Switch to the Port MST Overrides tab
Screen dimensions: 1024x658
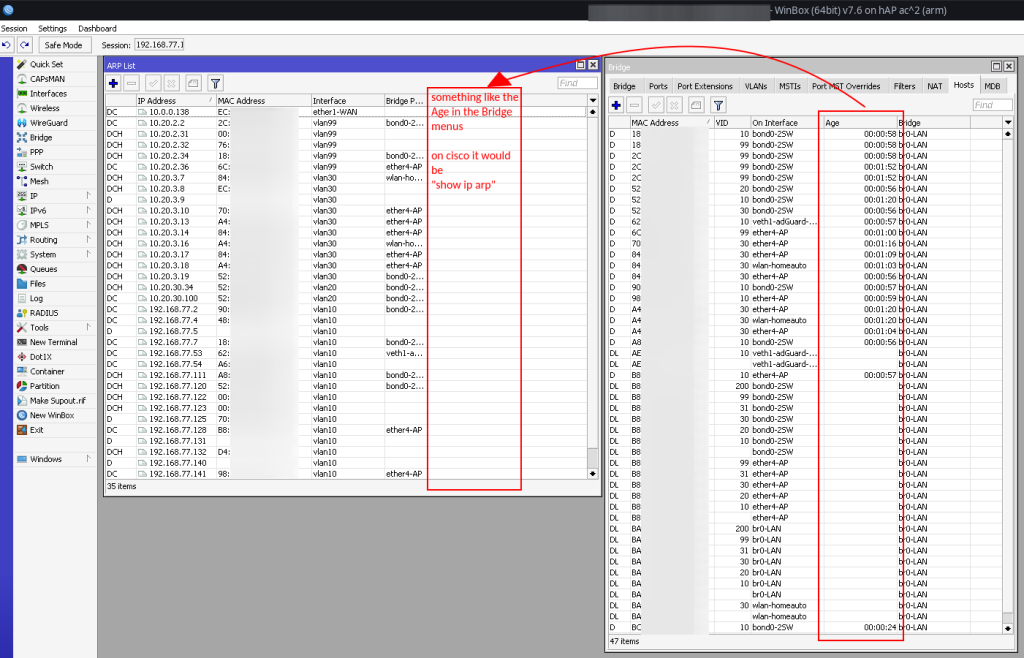[846, 85]
